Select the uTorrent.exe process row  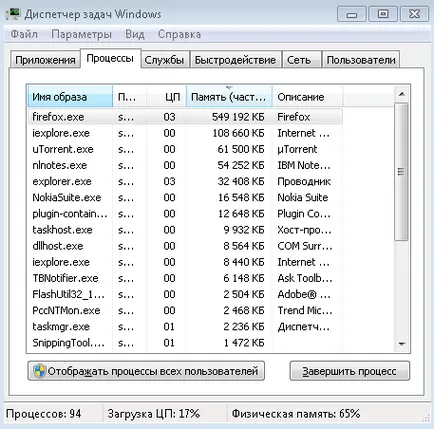tap(185, 149)
